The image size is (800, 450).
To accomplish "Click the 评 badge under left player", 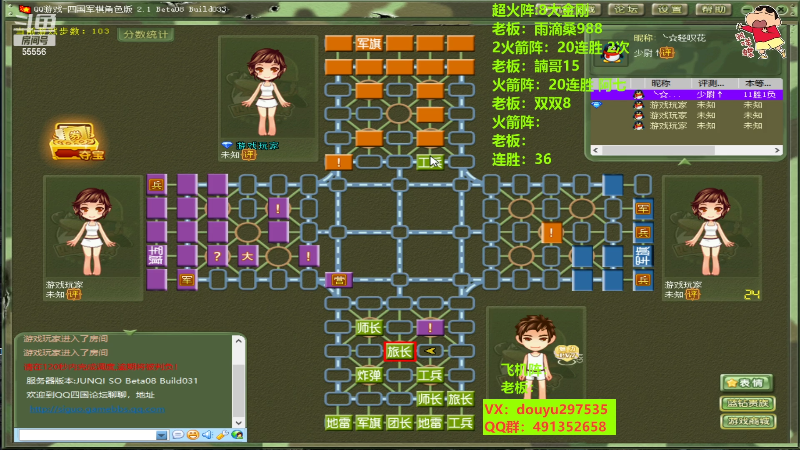I will click(74, 294).
